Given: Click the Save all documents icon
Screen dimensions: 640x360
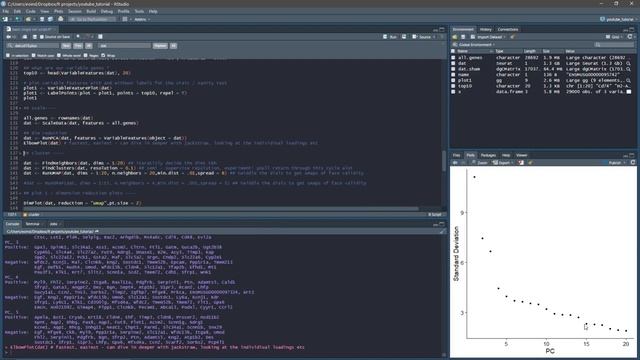Looking at the screenshot, I should (50, 19).
